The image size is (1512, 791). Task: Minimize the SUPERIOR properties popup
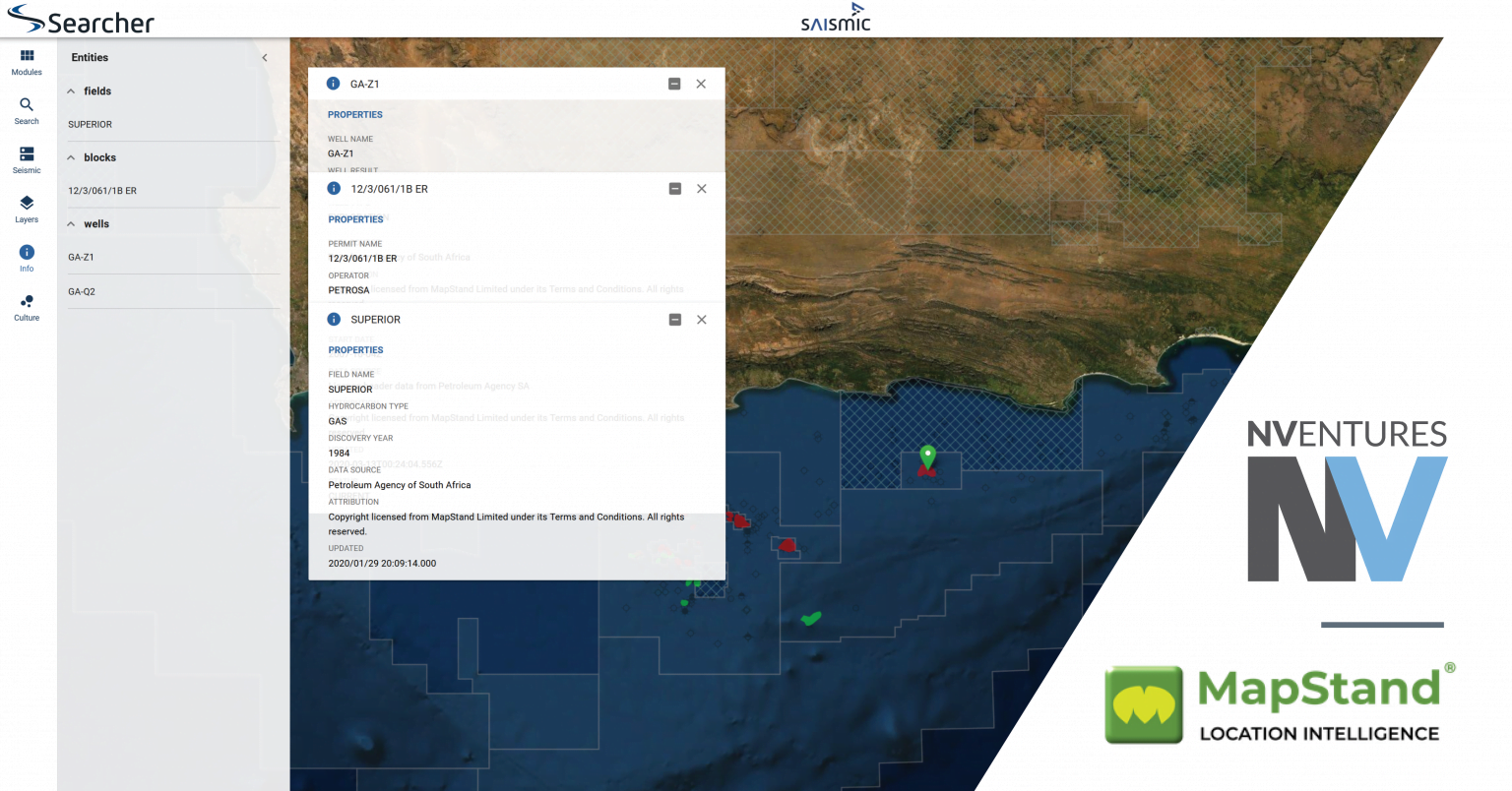[x=674, y=319]
